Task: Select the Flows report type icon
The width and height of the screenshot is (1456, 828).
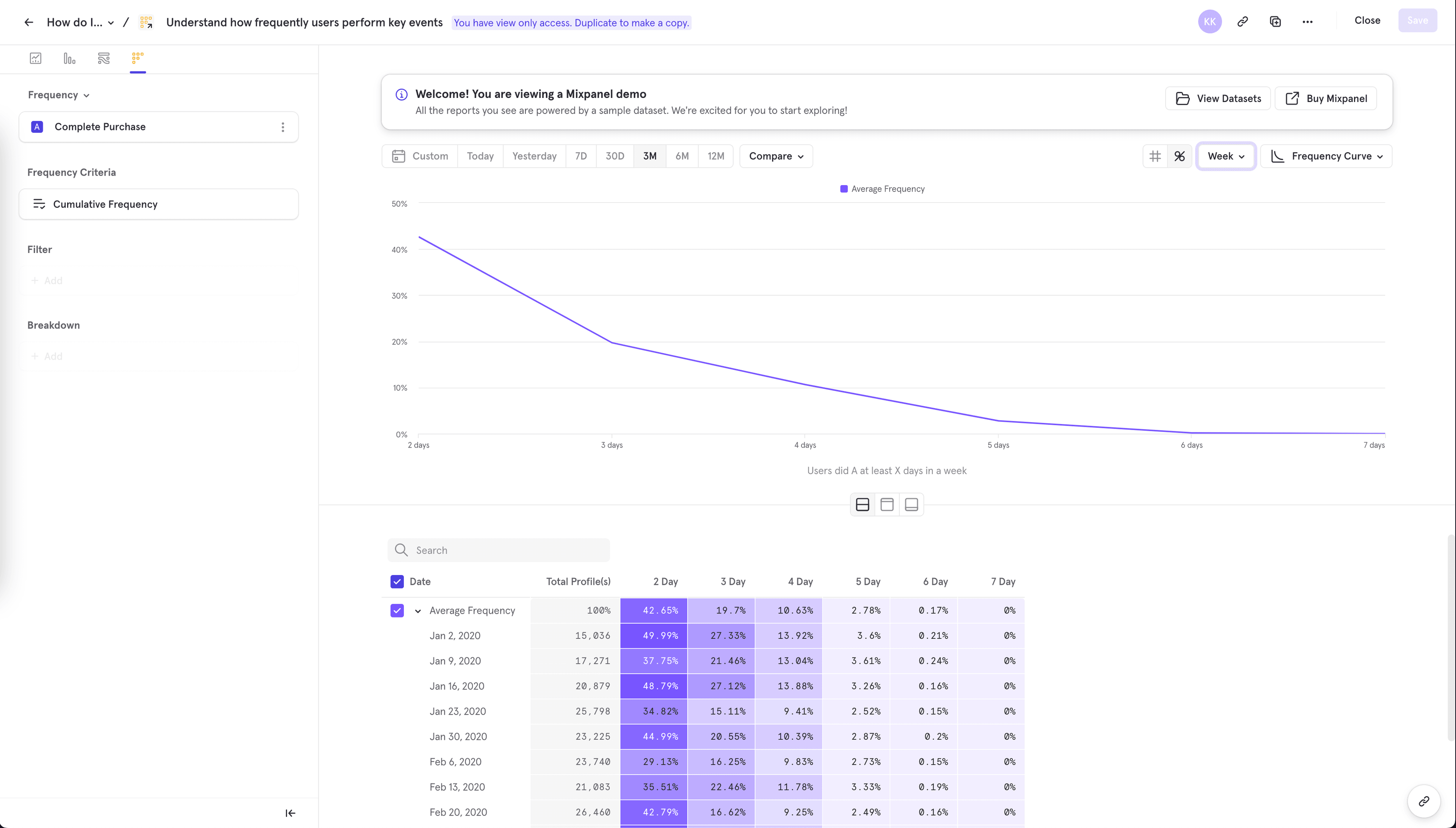Action: click(104, 58)
